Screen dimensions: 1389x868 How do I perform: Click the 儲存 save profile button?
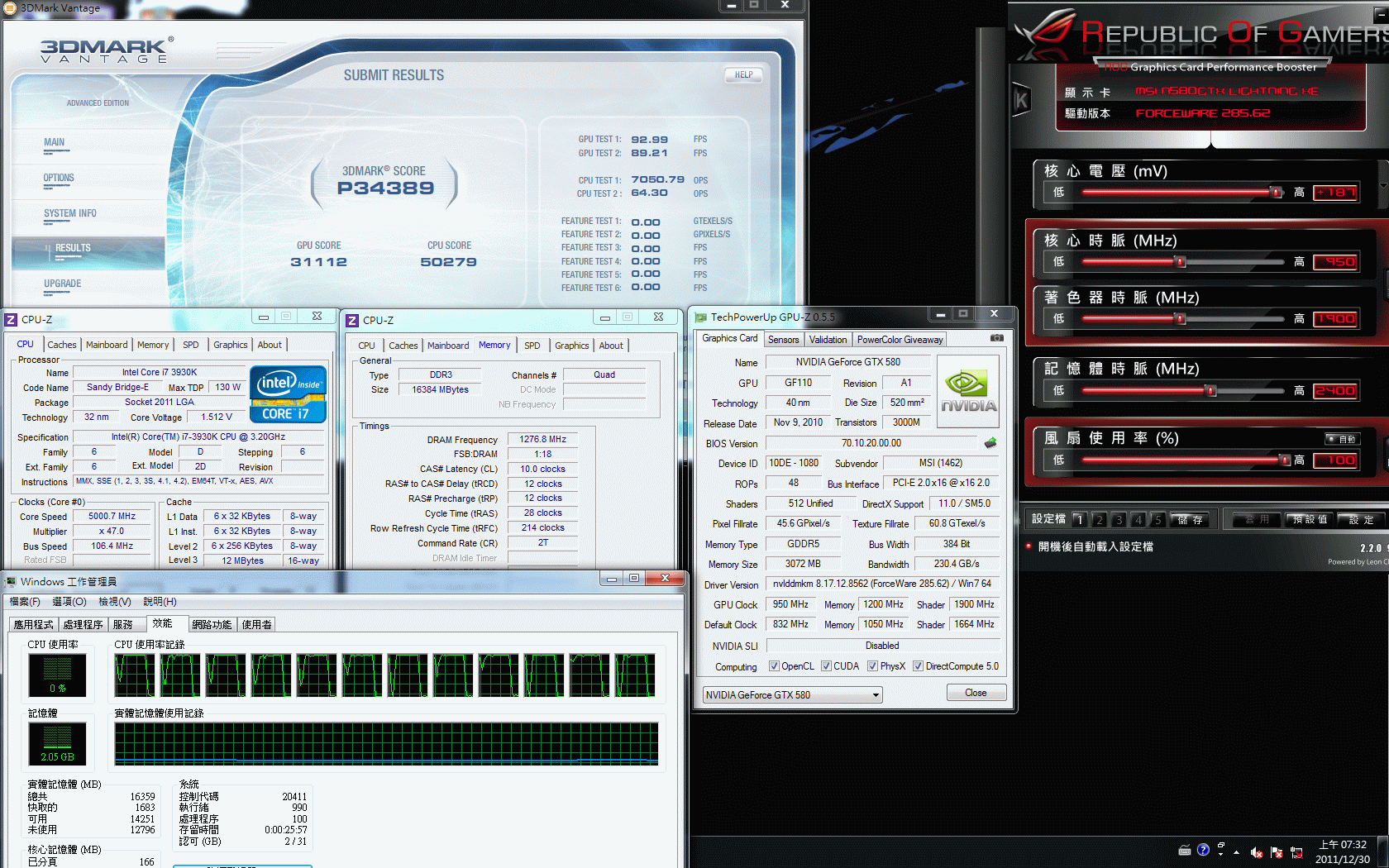pyautogui.click(x=1191, y=520)
